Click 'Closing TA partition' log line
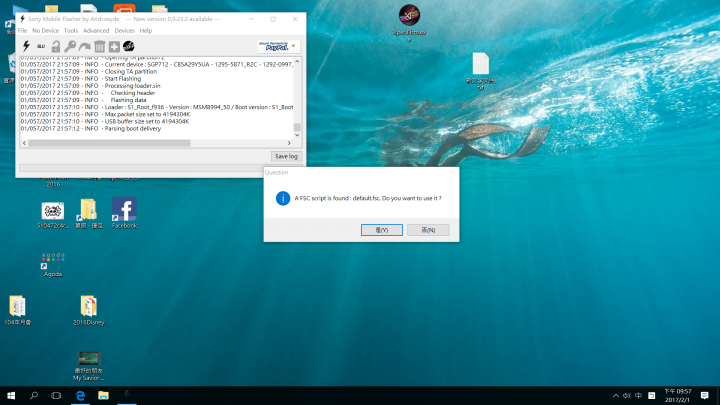720x405 pixels. [x=89, y=72]
